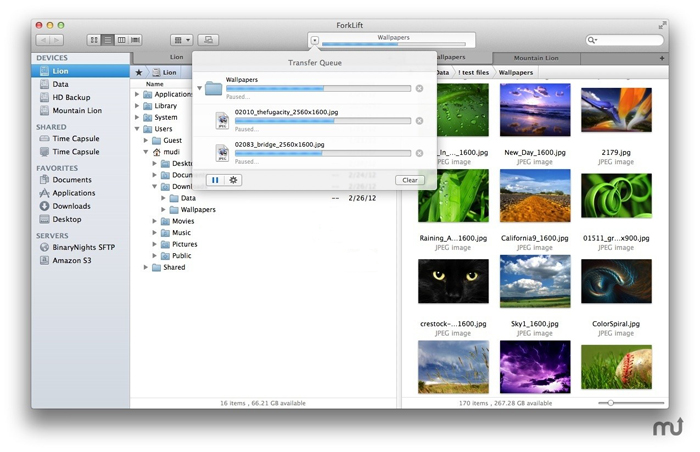Open the transfer queue gear settings
This screenshot has width=700, height=452.
(x=233, y=180)
